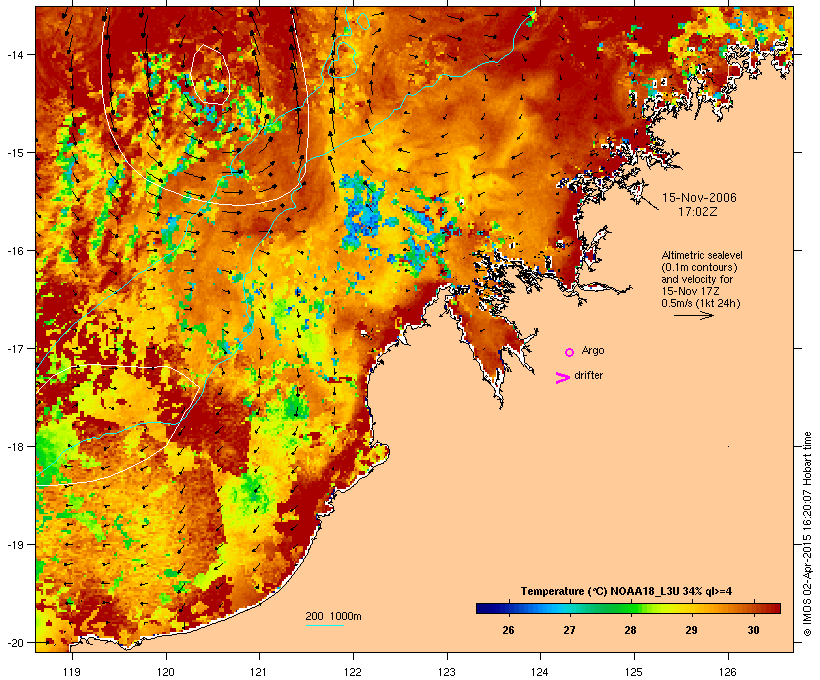The image size is (820, 680).
Task: Click the 0.5m/s velocity scale arrow
Action: [x=693, y=315]
